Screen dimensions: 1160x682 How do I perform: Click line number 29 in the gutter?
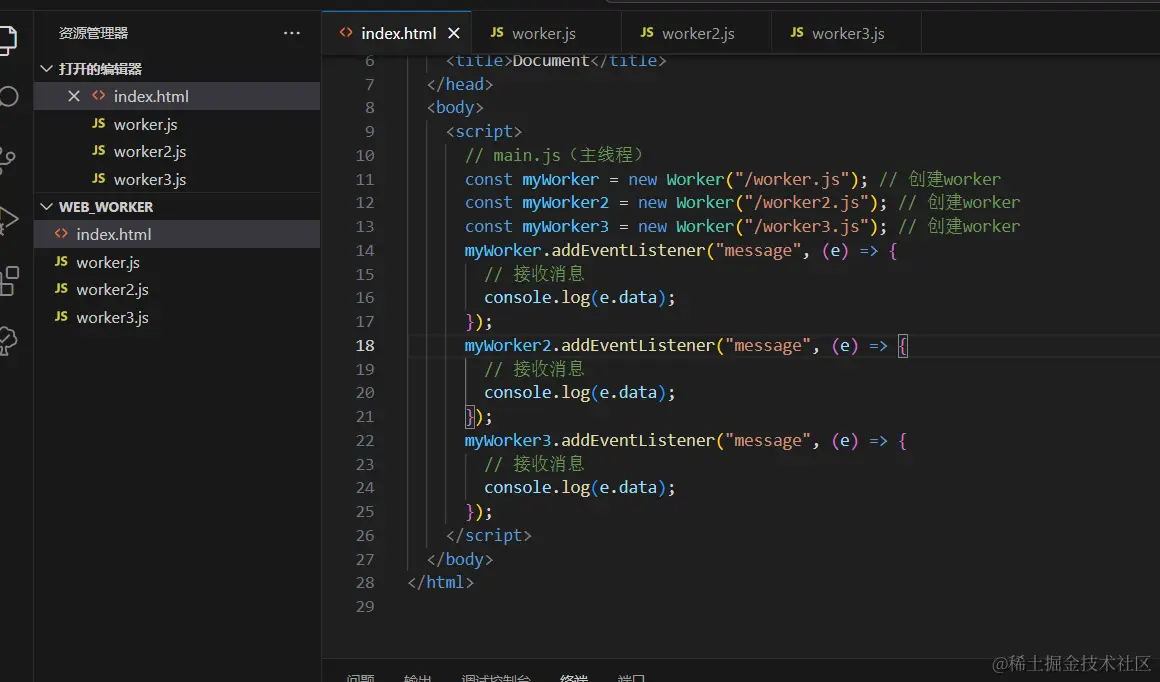pyautogui.click(x=365, y=607)
